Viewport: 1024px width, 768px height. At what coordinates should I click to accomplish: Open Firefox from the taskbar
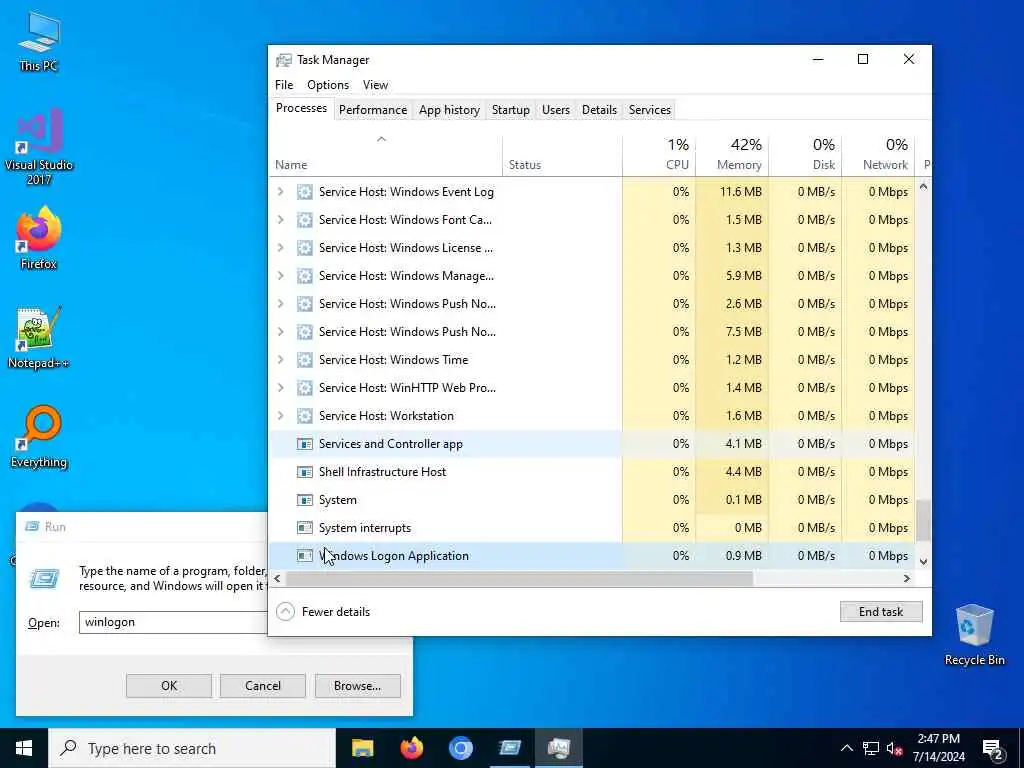coord(411,748)
